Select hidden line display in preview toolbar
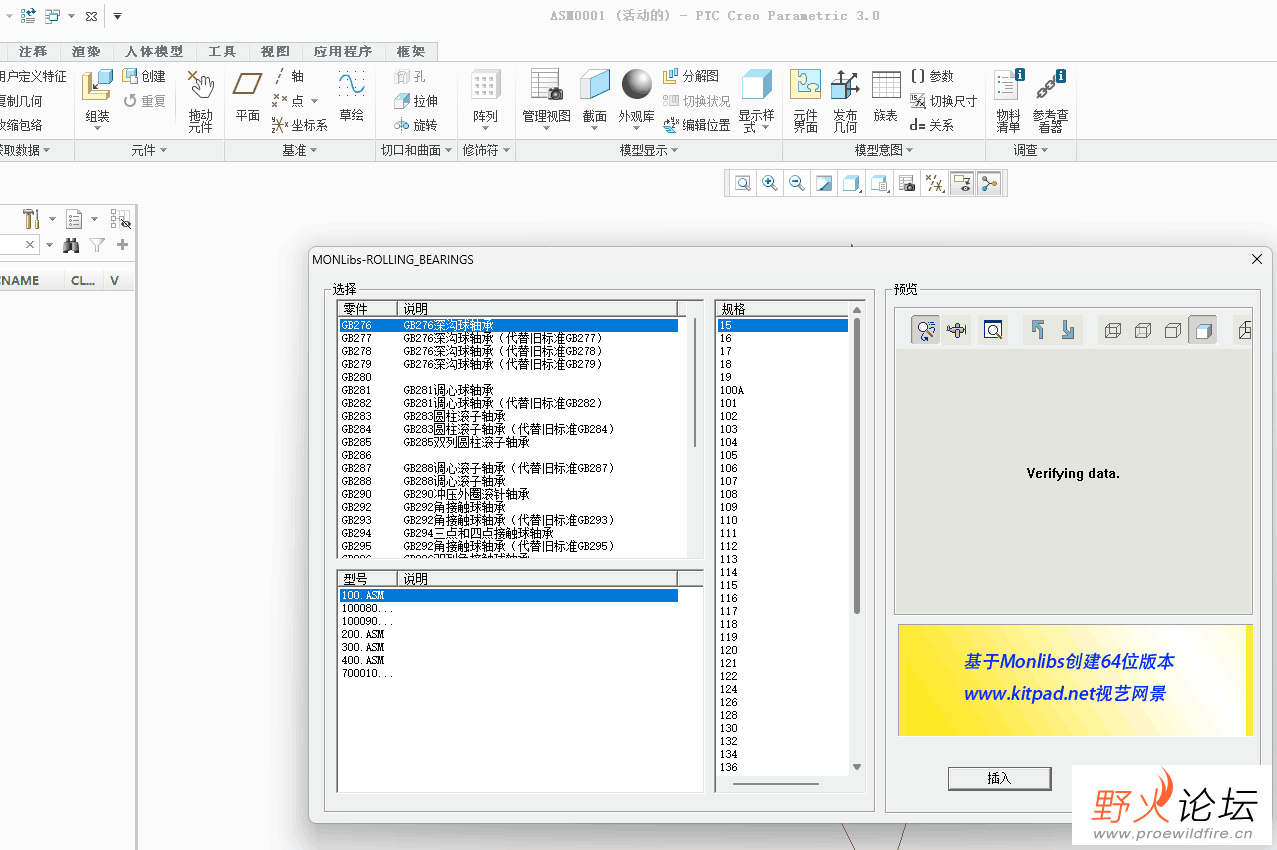Screen dimensions: 1277x850 (x=1143, y=330)
